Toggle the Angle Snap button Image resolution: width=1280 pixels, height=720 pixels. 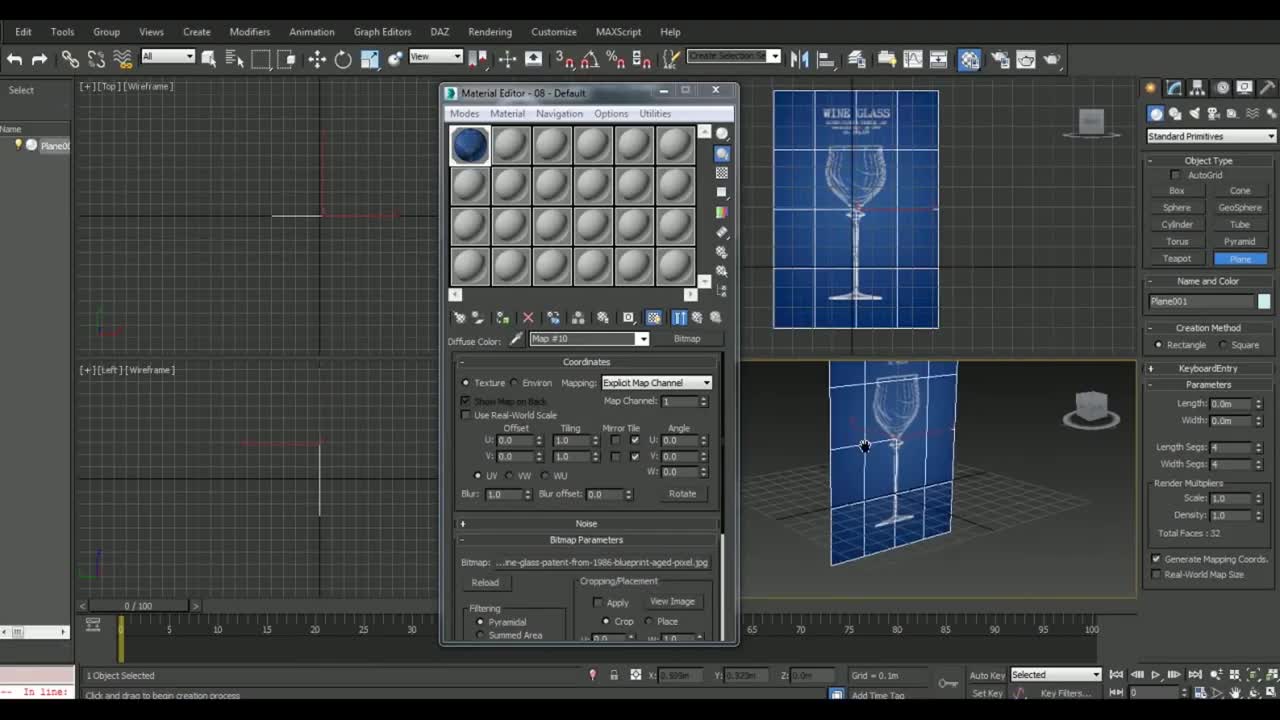(591, 59)
